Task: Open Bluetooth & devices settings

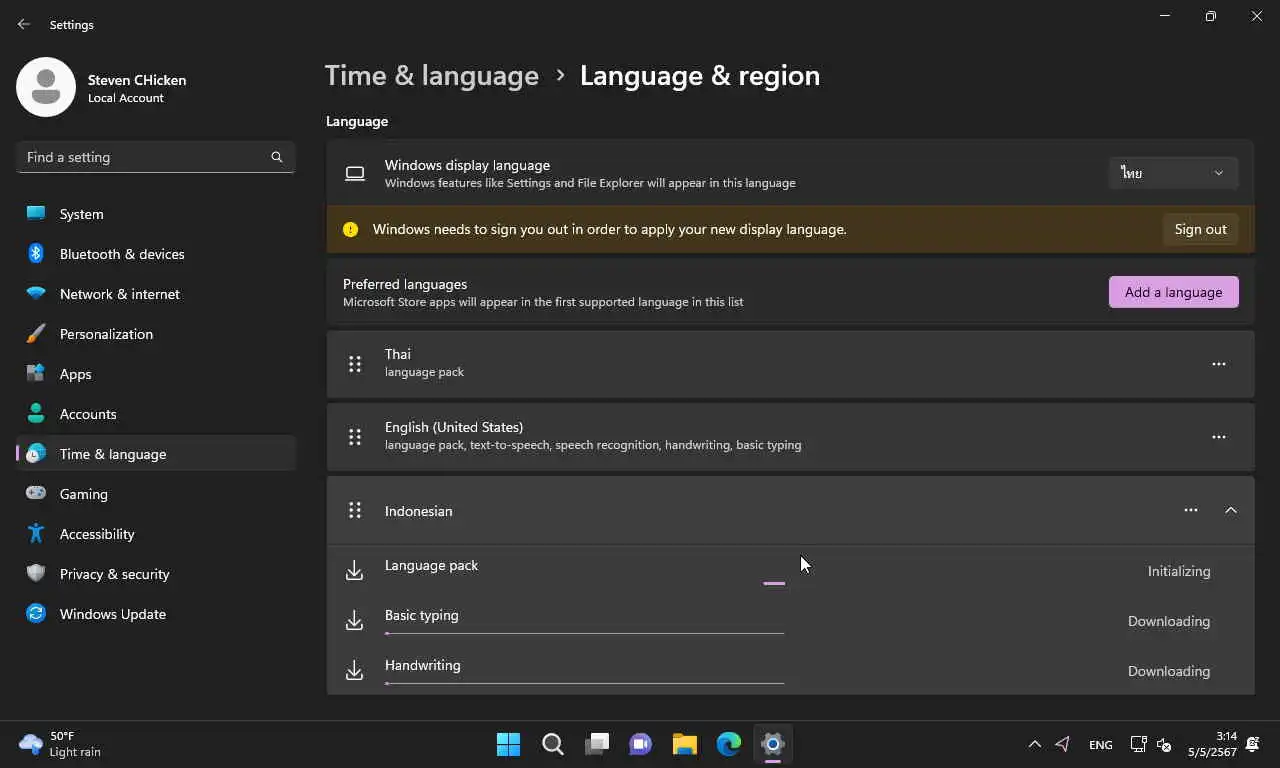Action: point(157,254)
